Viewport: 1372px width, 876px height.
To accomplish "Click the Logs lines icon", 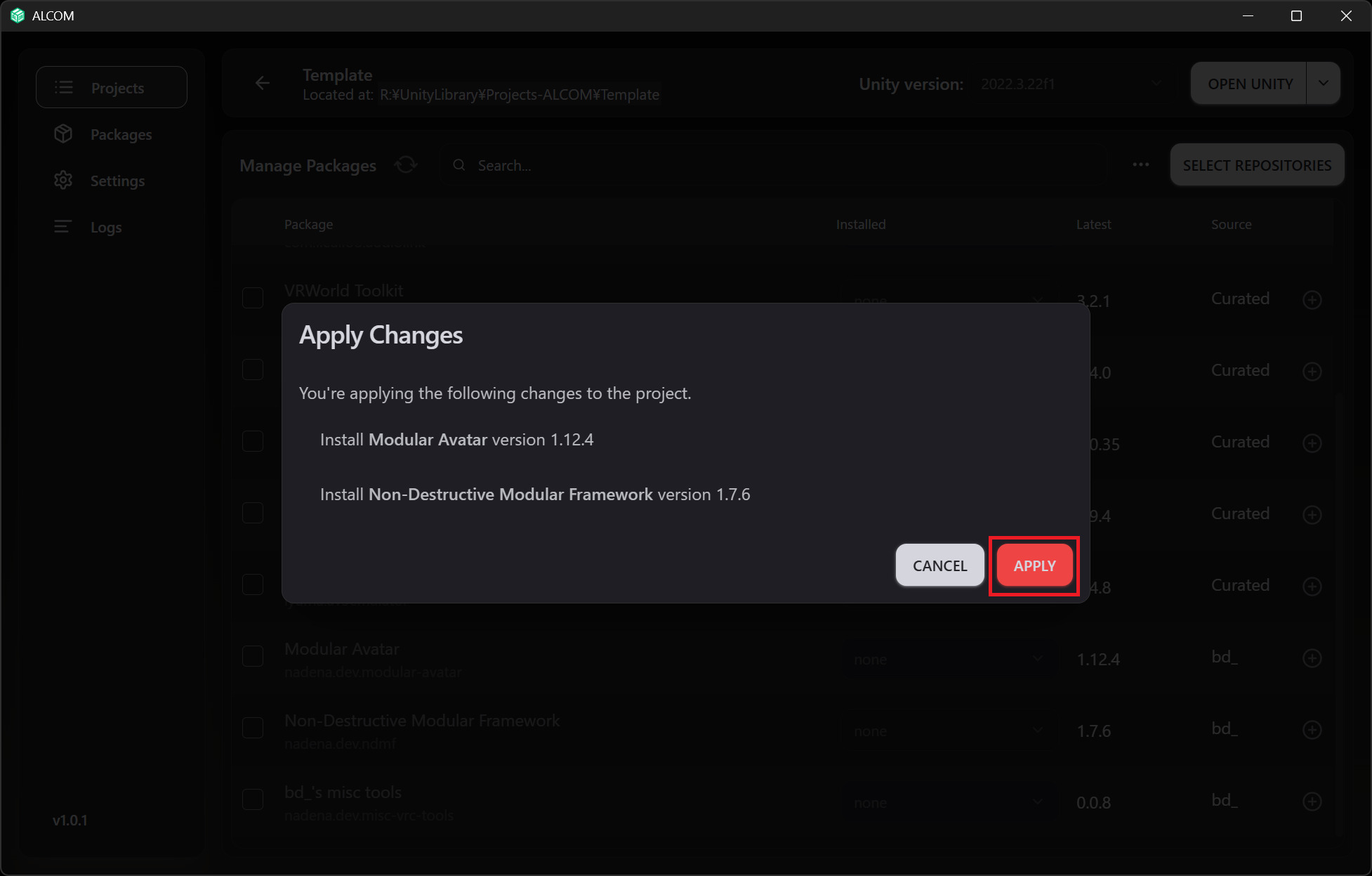I will [x=63, y=226].
